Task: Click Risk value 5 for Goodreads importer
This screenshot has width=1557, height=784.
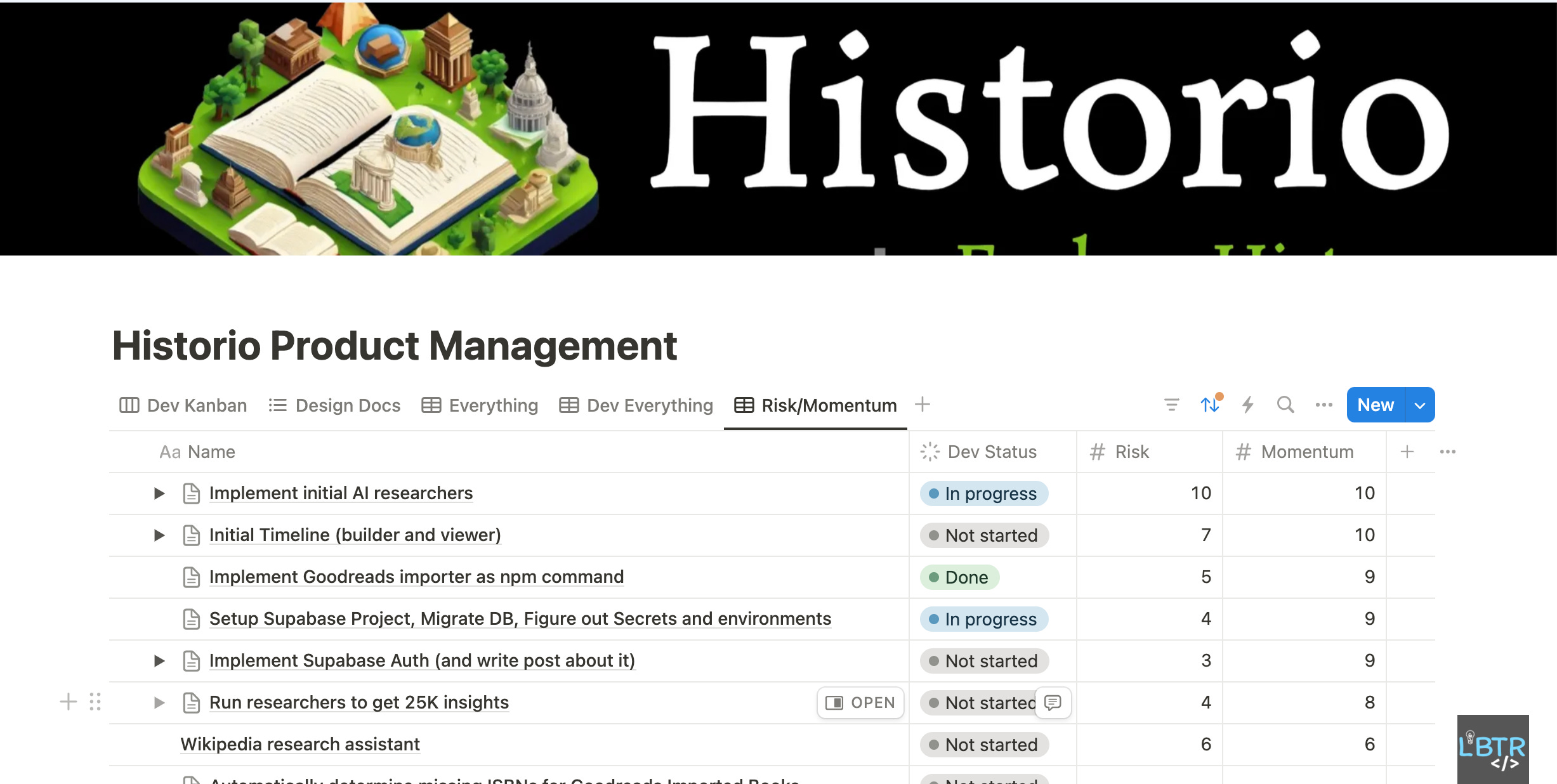Action: coord(1206,577)
